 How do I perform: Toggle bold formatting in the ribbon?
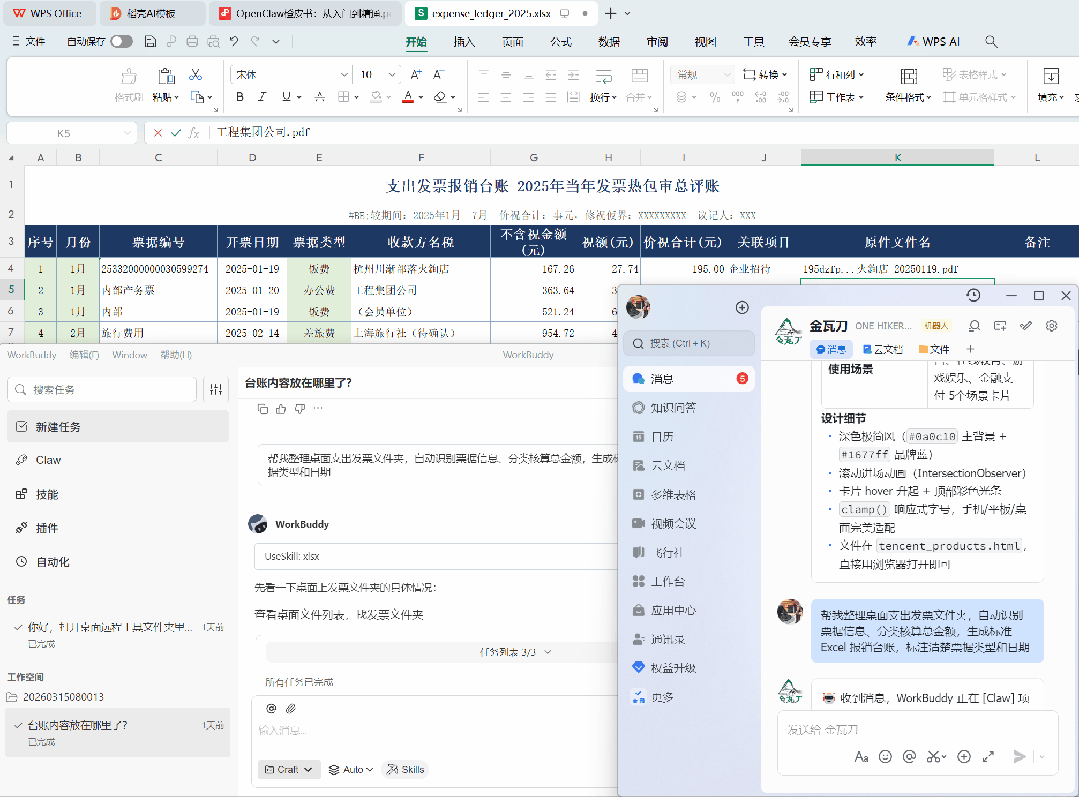pos(239,97)
